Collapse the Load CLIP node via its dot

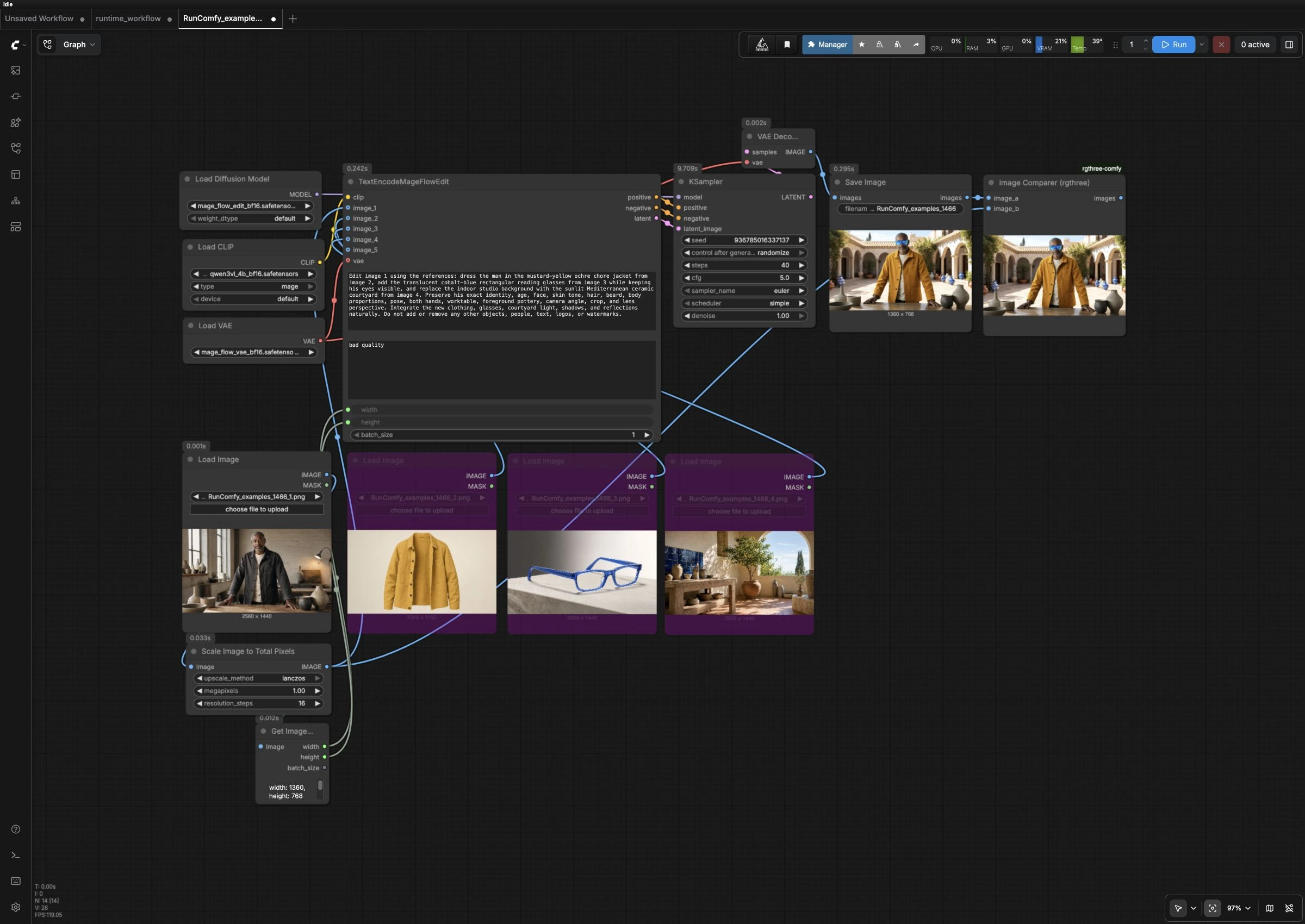click(x=190, y=247)
